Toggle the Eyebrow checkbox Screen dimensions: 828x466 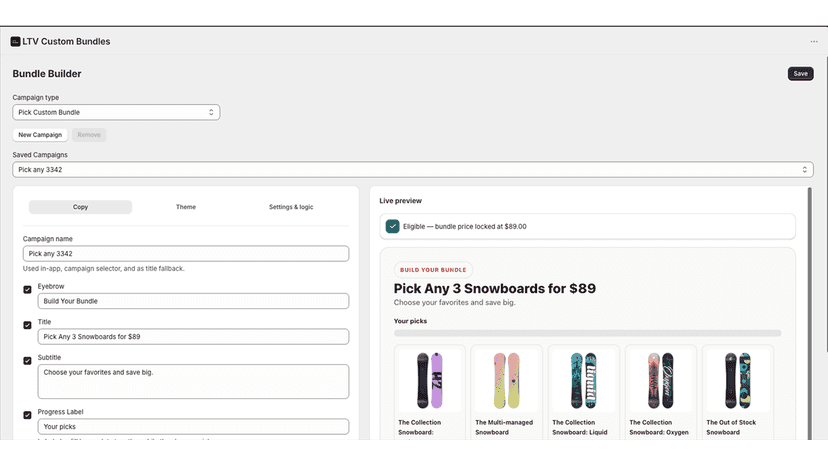coord(27,290)
